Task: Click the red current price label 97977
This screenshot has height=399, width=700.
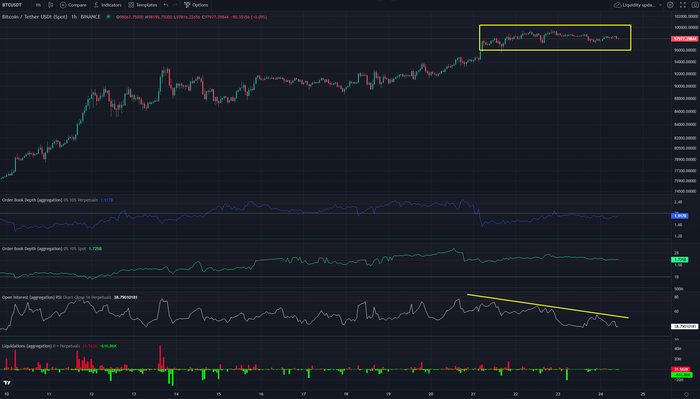Action: [x=684, y=39]
